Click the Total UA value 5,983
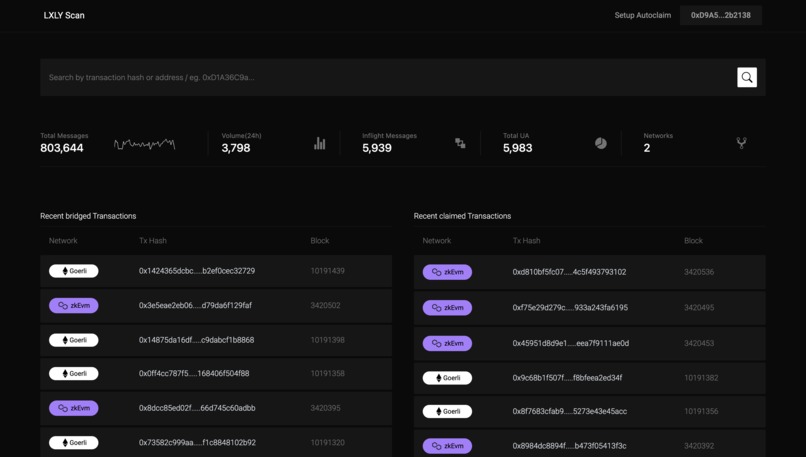 click(x=518, y=148)
